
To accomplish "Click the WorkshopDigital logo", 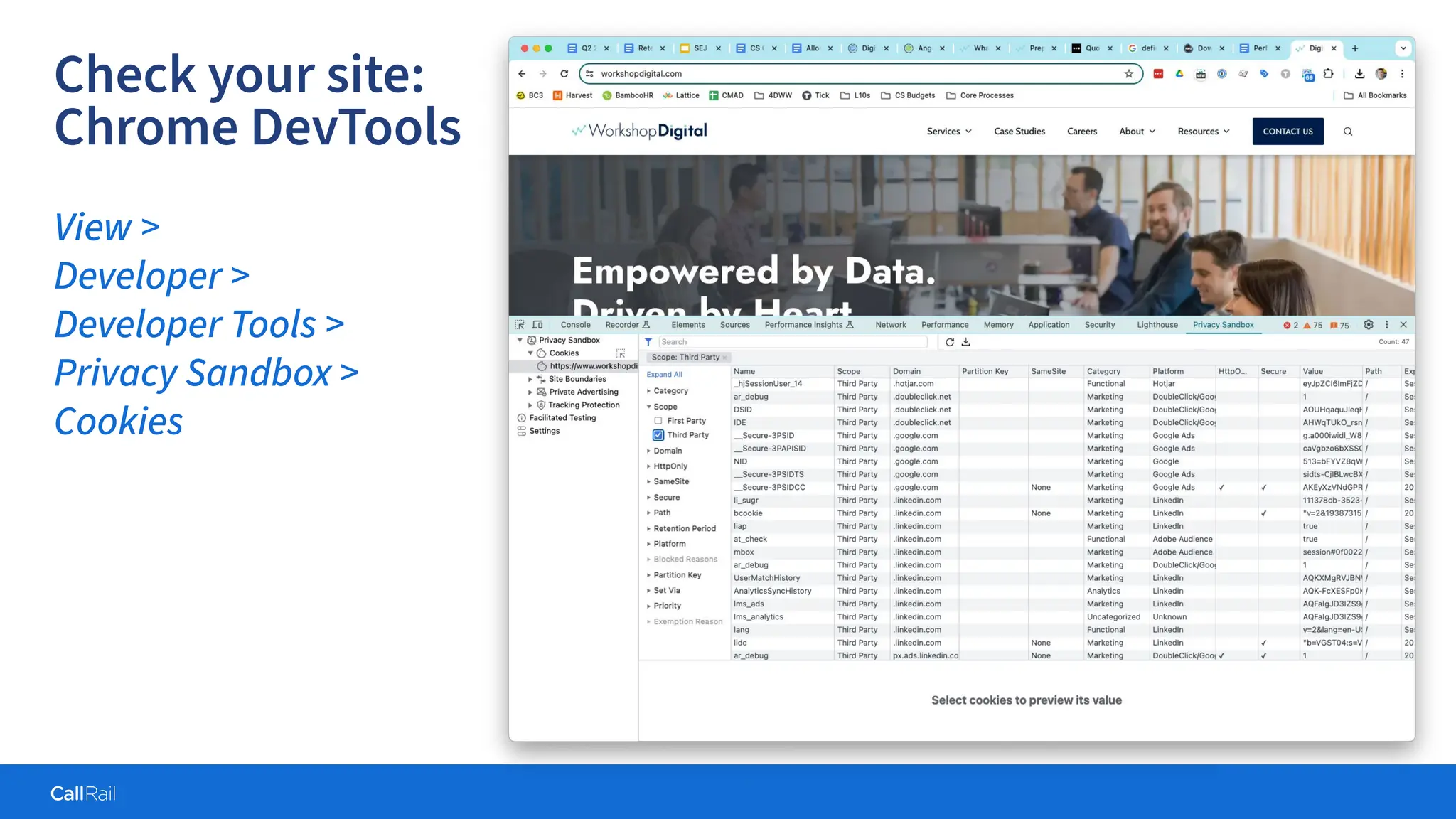I will point(640,131).
